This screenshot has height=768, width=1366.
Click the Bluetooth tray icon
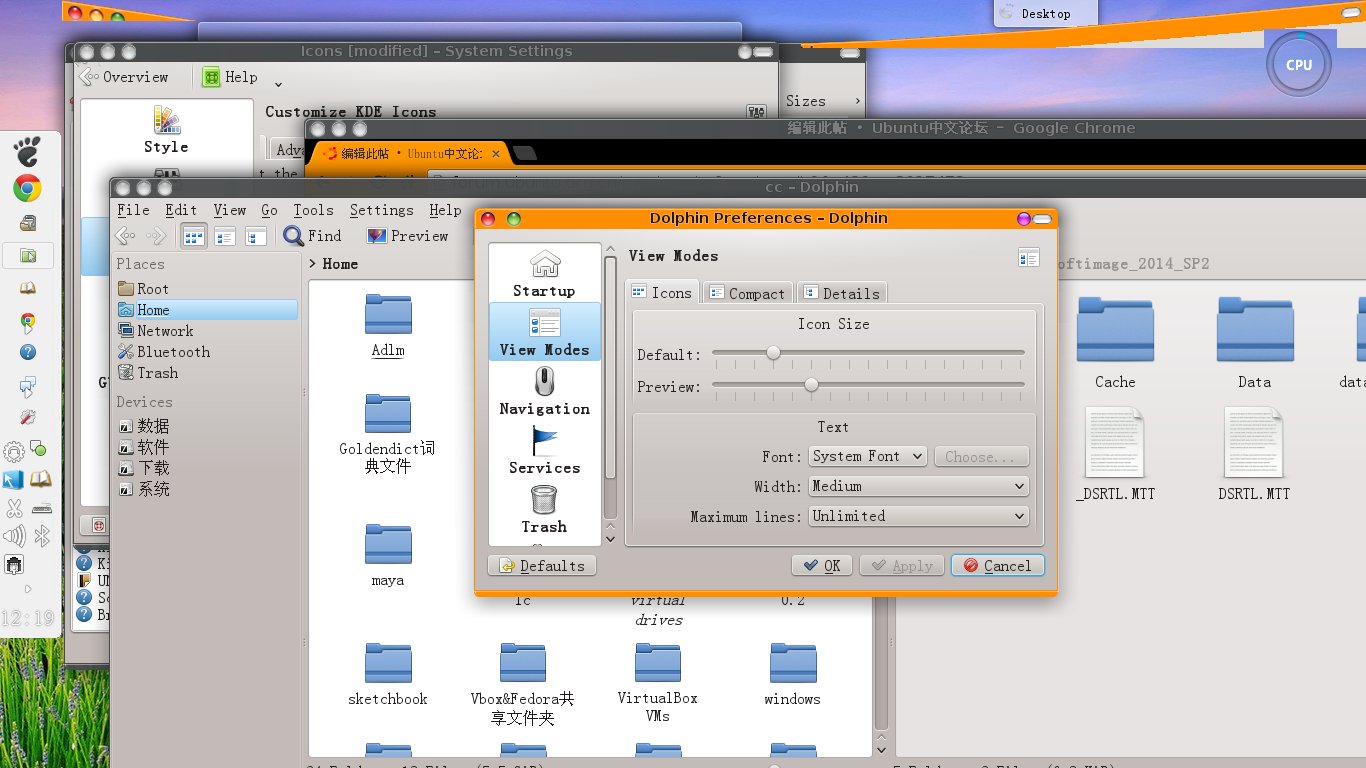(x=42, y=538)
